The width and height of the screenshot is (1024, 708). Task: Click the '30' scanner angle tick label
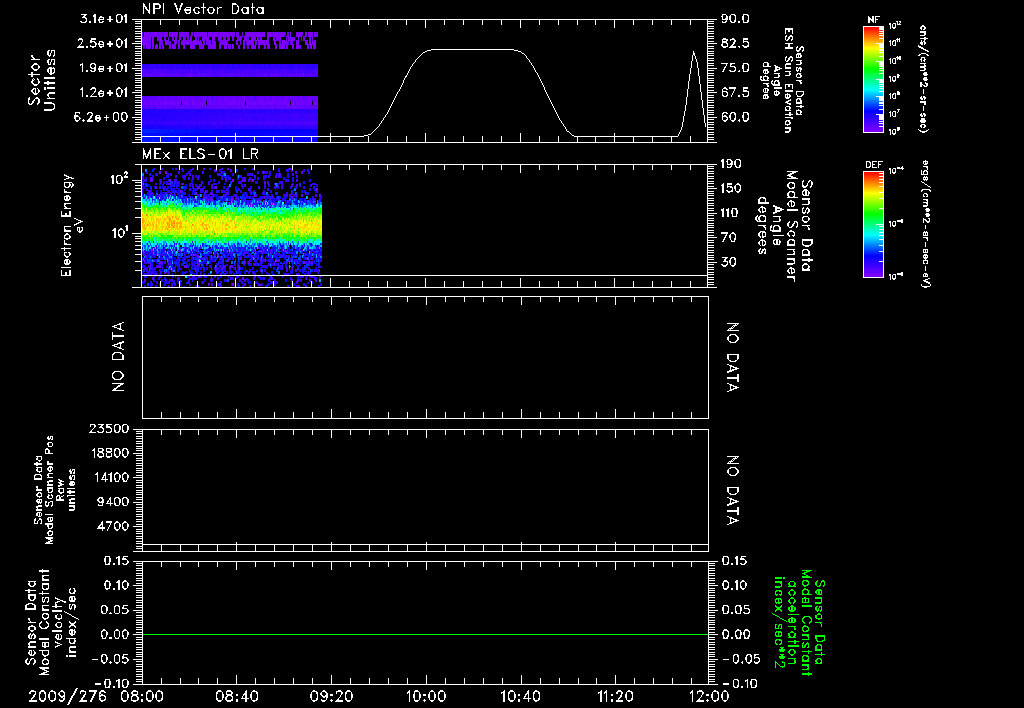[x=729, y=262]
